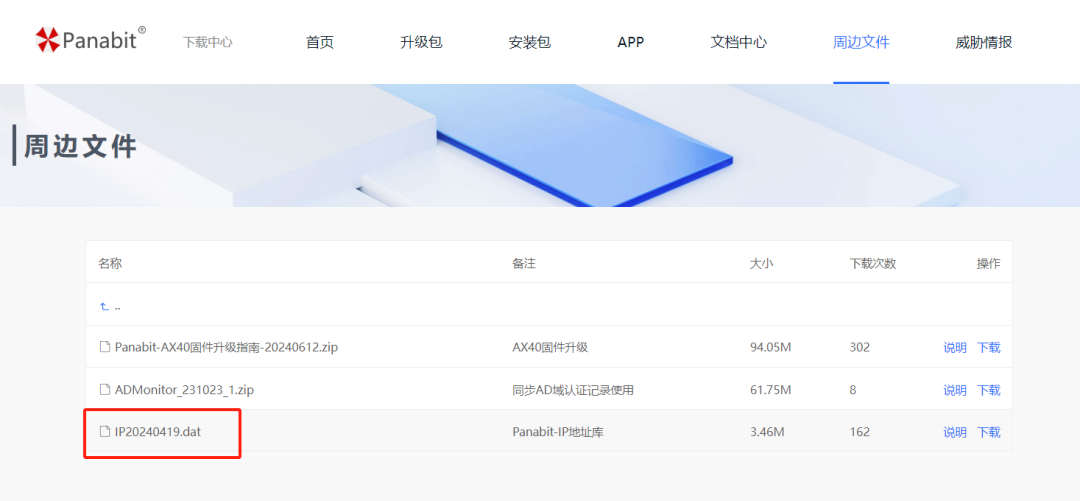Open the 威胁情报 nav item

point(984,42)
